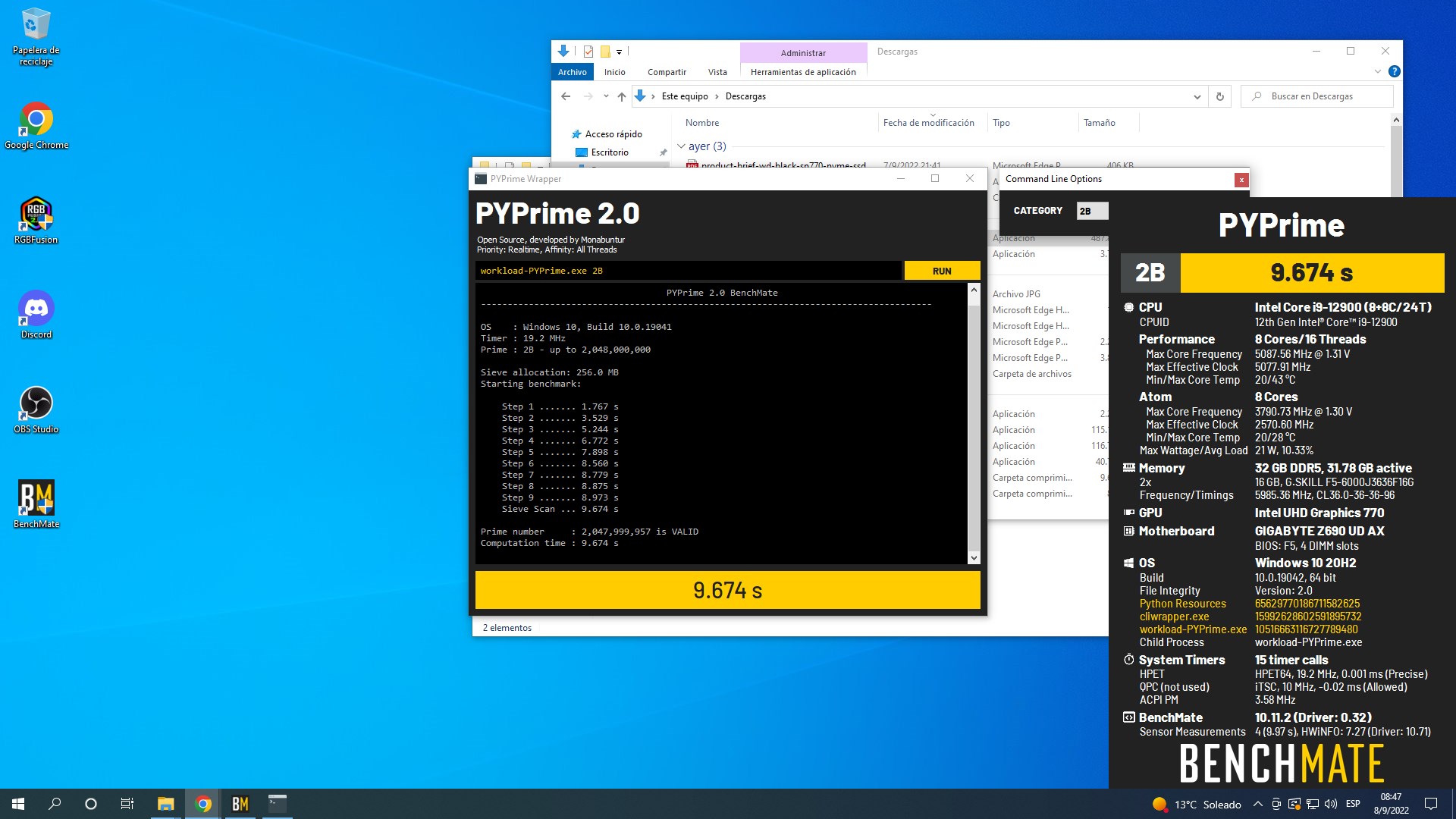Open the BenchMate desktop shortcut
The width and height of the screenshot is (1456, 819).
pyautogui.click(x=36, y=504)
